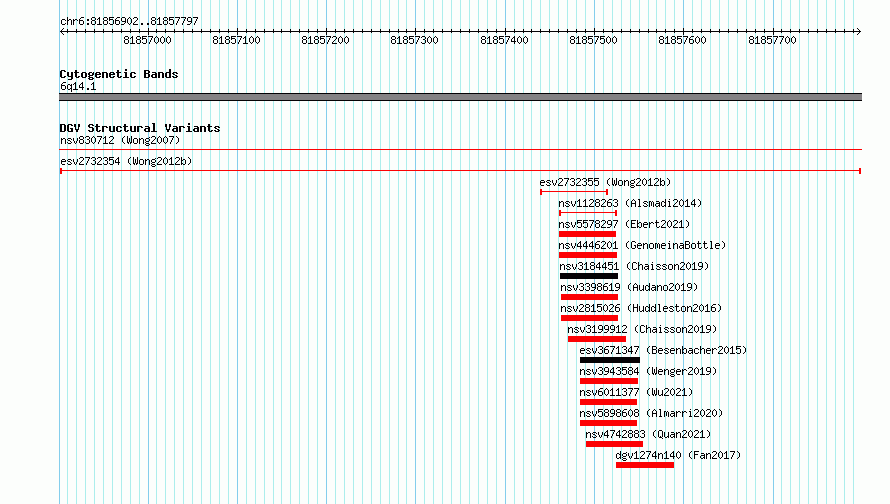
Task: Click the red bar under nsv3943584
Action: [x=609, y=381]
